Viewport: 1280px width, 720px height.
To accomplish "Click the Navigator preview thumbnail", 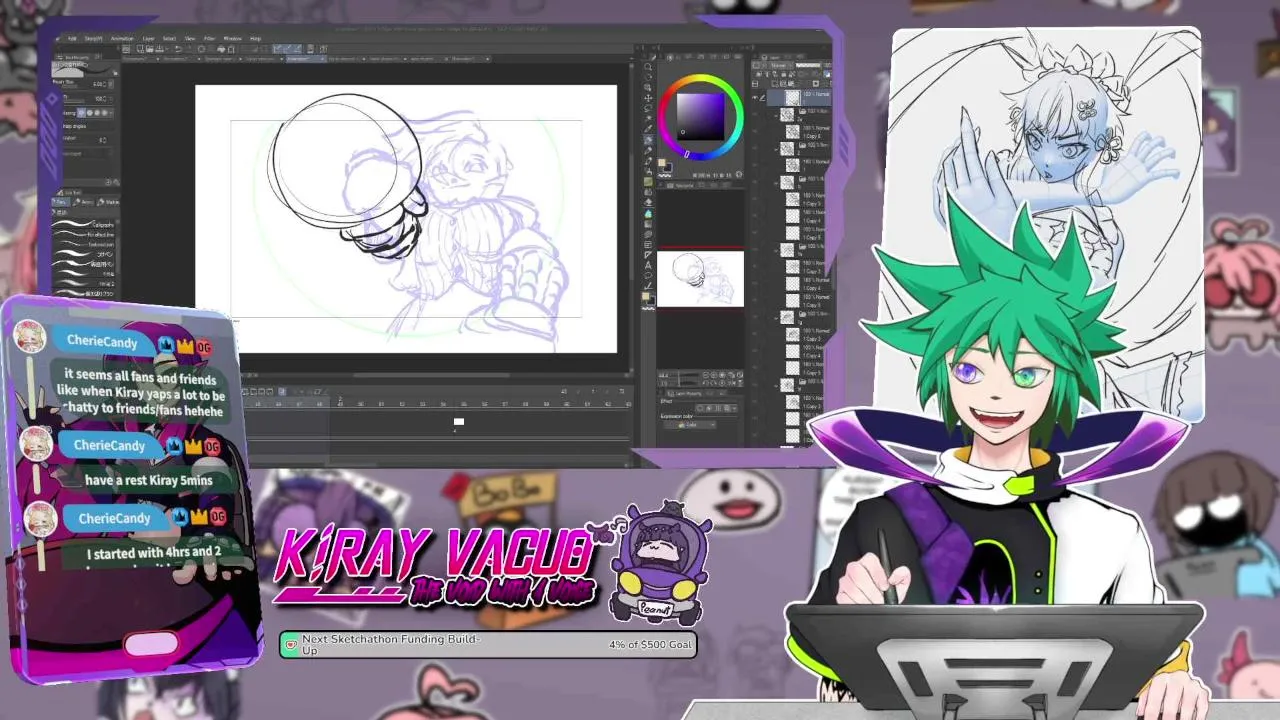I will click(700, 278).
